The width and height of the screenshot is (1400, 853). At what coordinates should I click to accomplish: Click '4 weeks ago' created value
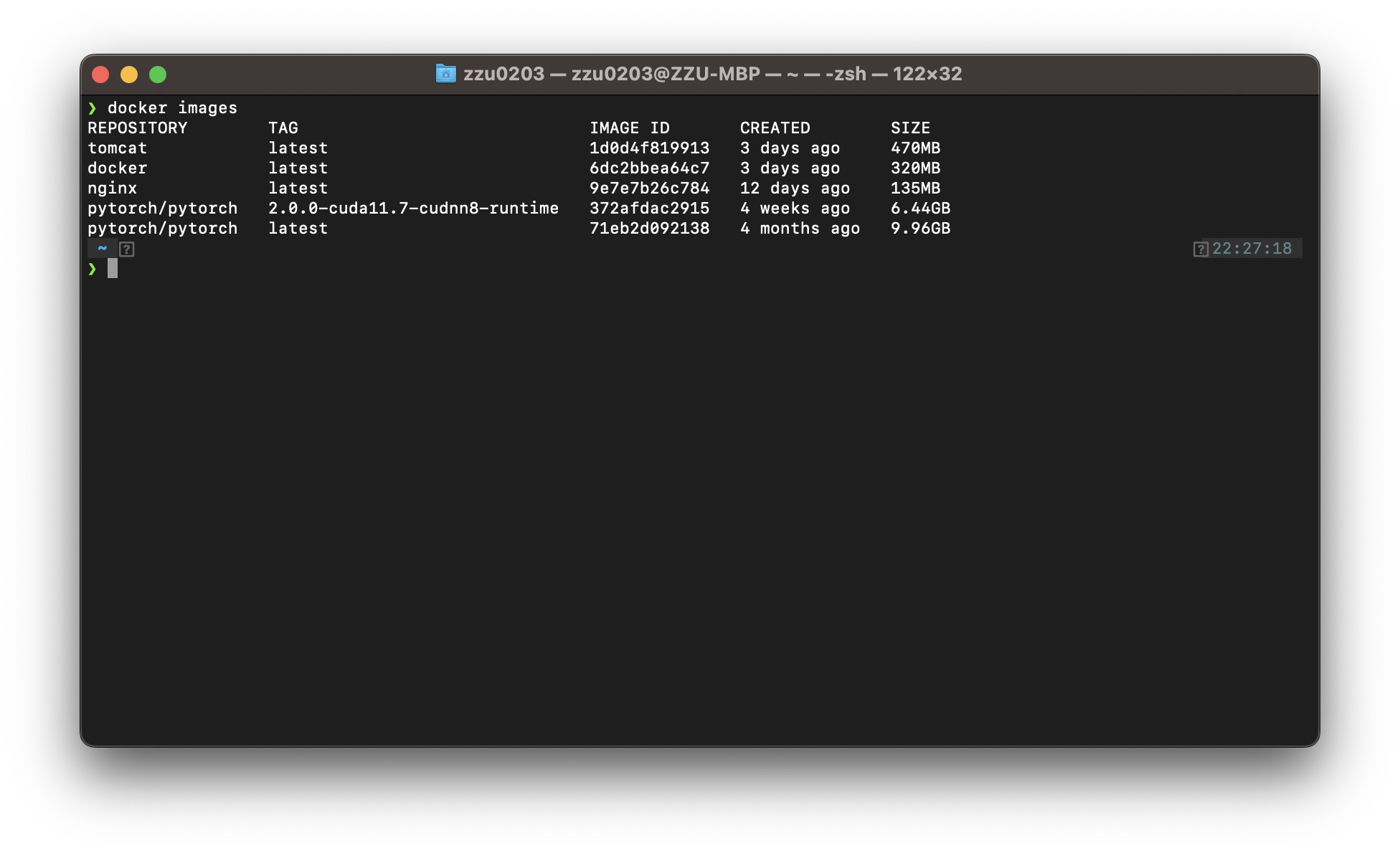[795, 209]
